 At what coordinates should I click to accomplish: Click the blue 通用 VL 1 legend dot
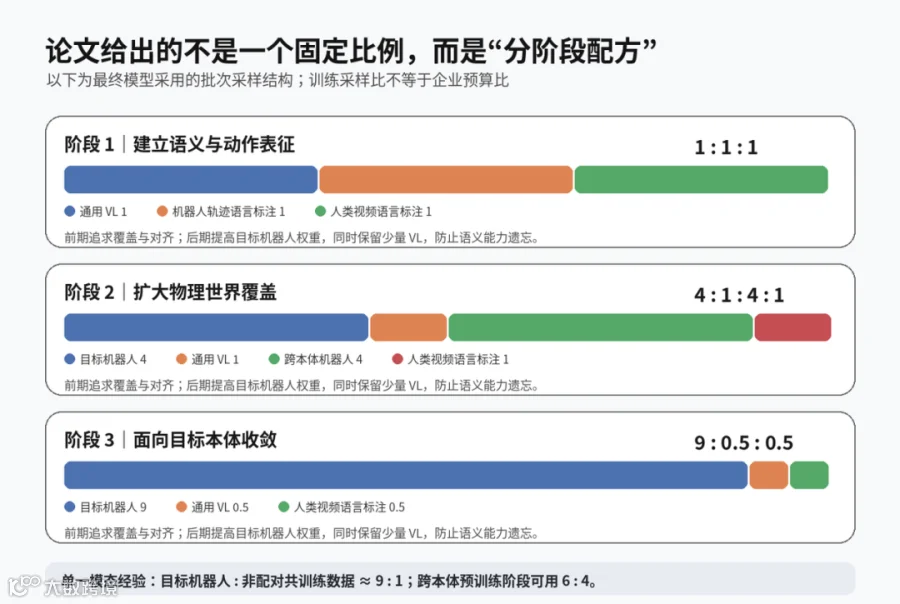[70, 211]
